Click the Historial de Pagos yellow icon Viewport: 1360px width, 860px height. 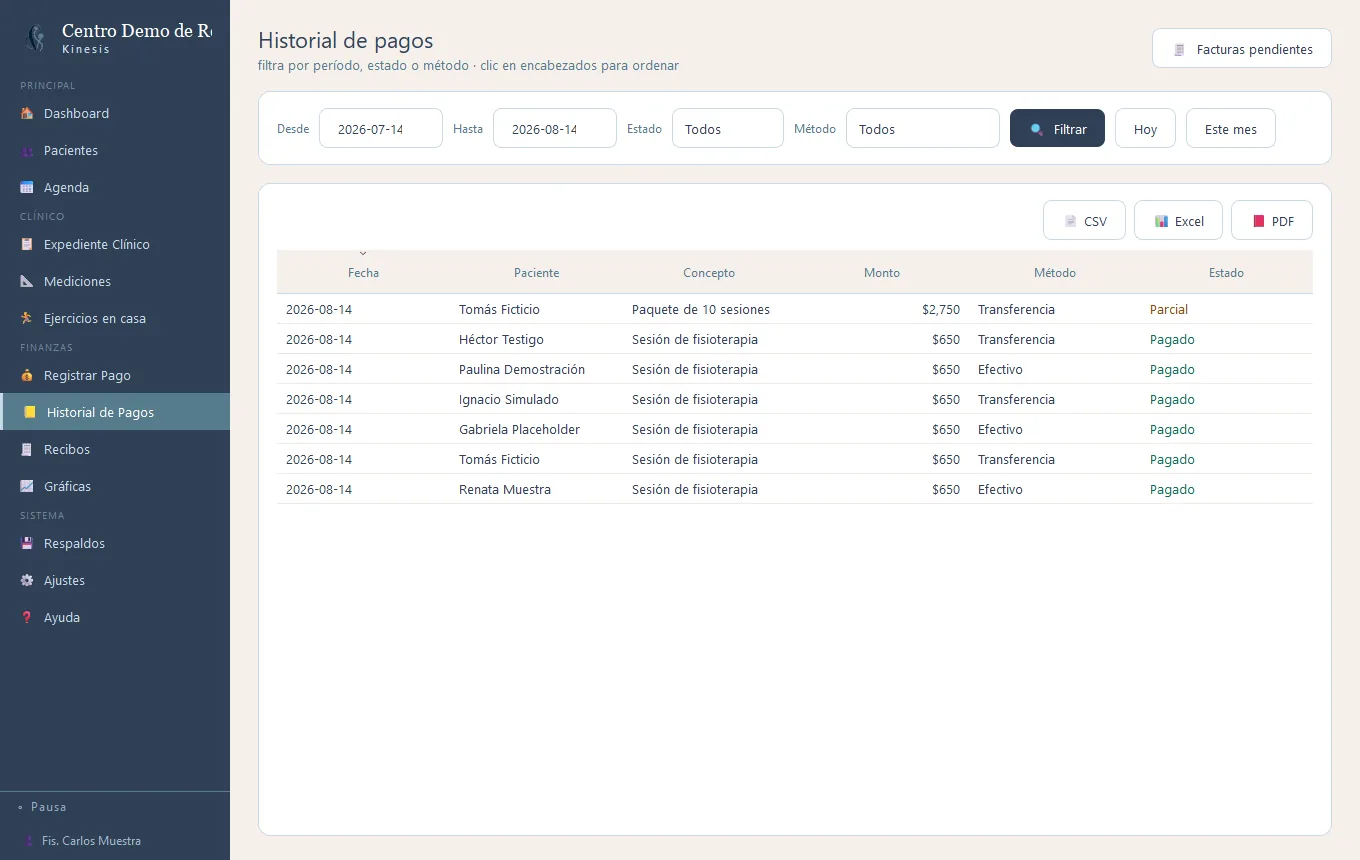(30, 412)
